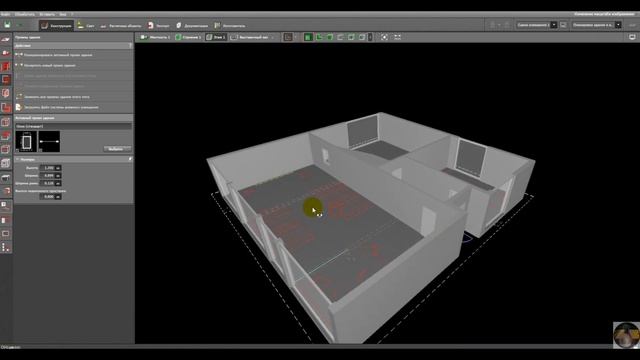Select the sidebar tool just below Проемы здания
Image resolution: width=640 pixels, height=360 pixels.
click(x=6, y=93)
